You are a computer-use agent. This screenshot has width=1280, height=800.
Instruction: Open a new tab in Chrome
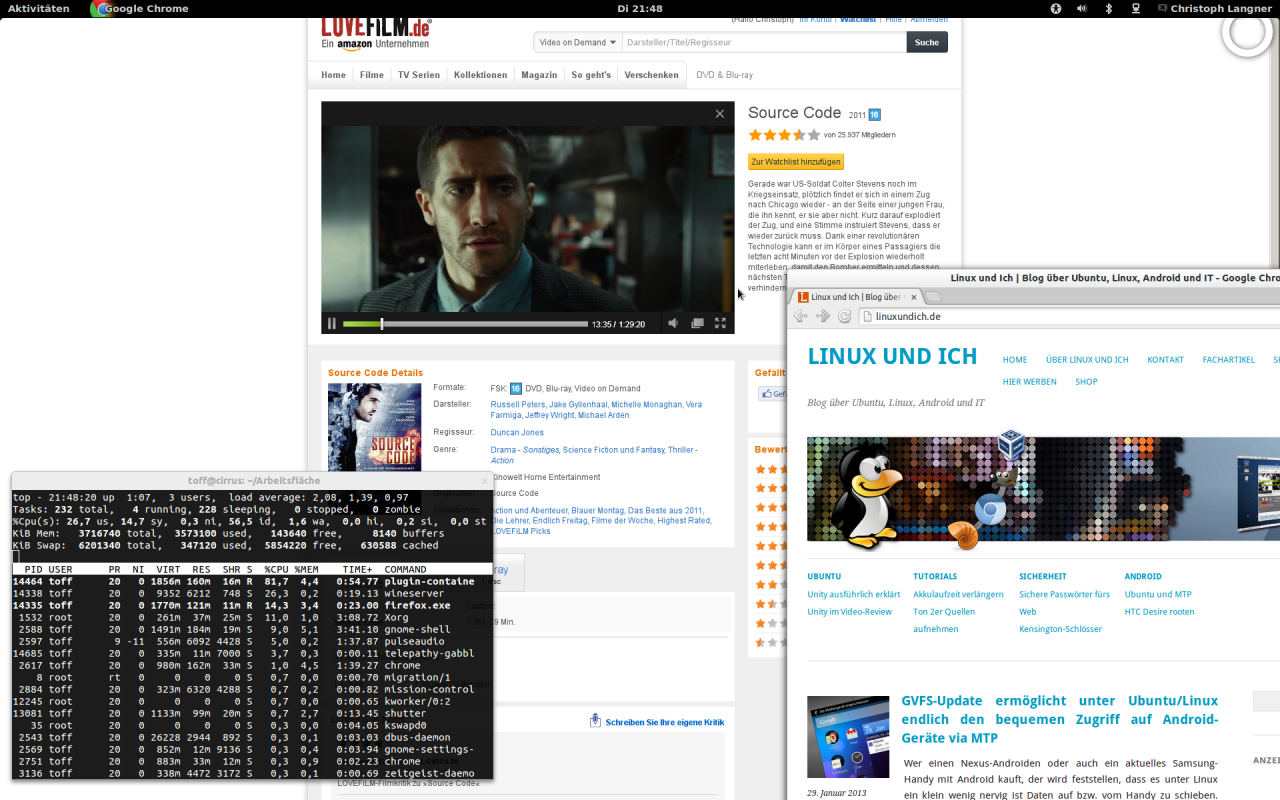[932, 297]
